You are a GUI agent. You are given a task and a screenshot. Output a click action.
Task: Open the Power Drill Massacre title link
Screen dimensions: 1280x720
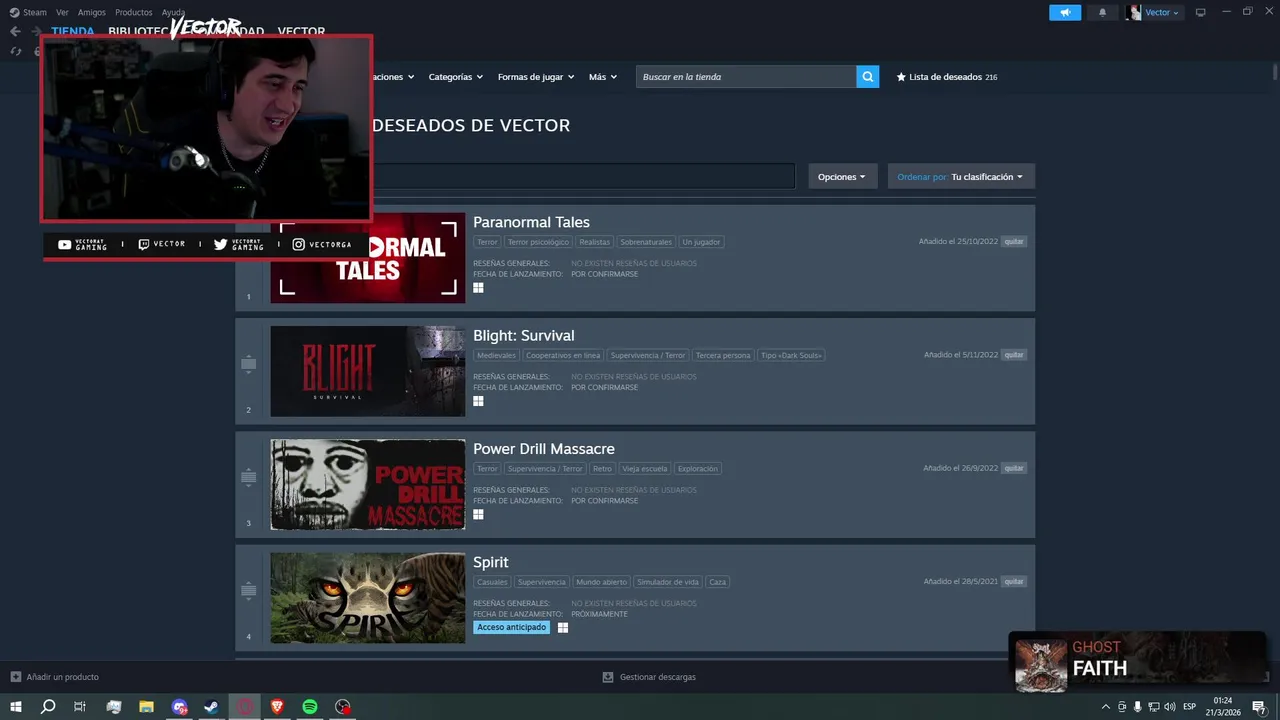pos(544,449)
